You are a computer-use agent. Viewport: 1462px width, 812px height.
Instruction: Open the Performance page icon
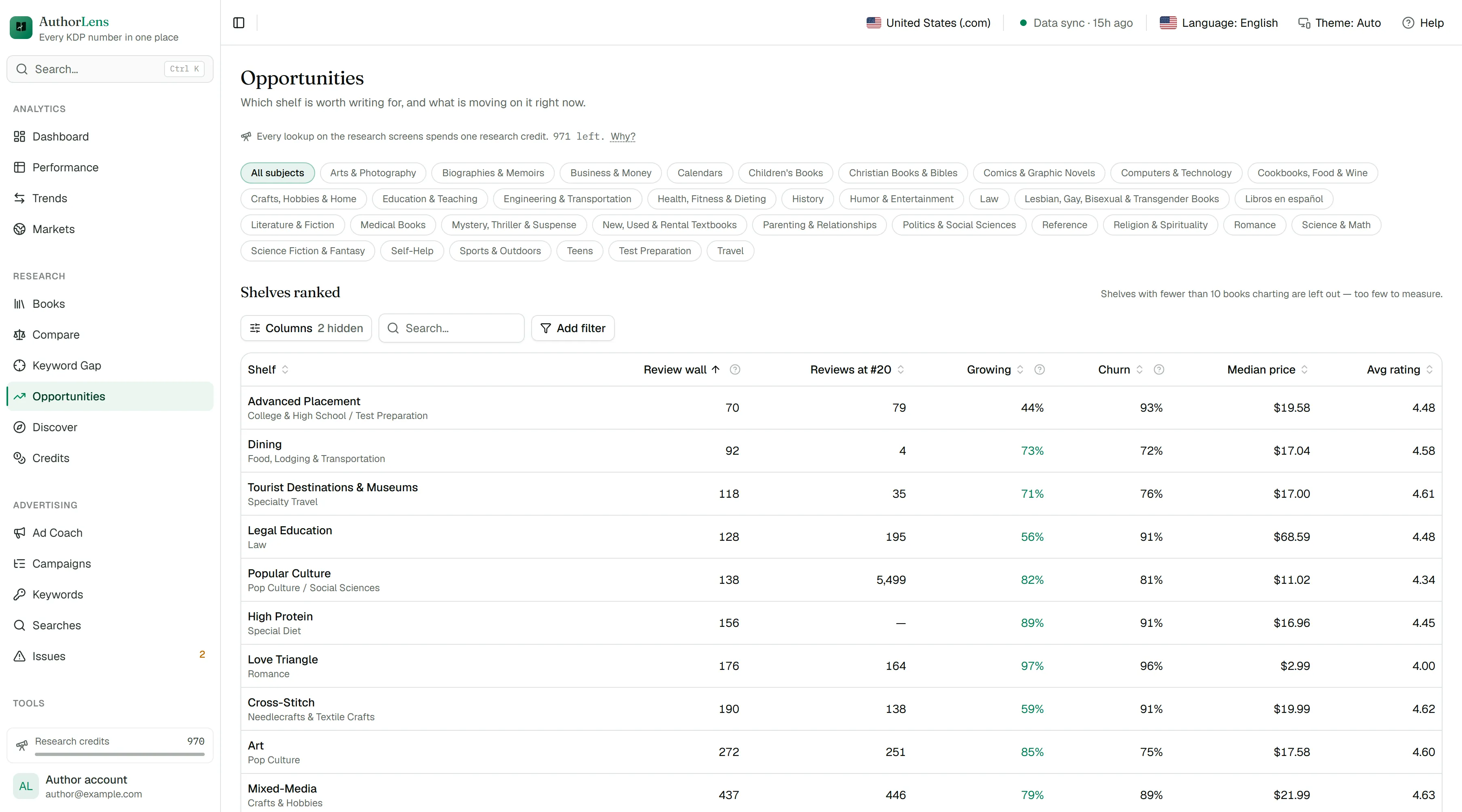point(19,167)
